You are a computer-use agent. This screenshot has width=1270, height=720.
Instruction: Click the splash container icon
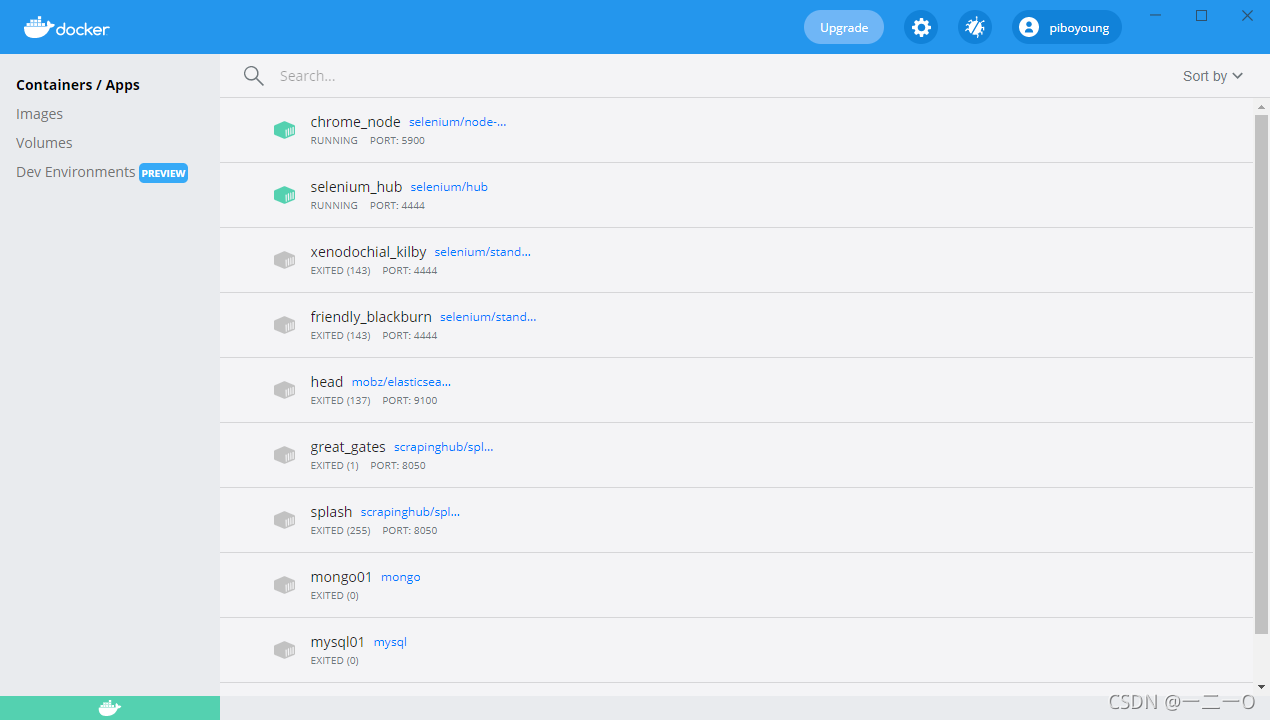(285, 520)
